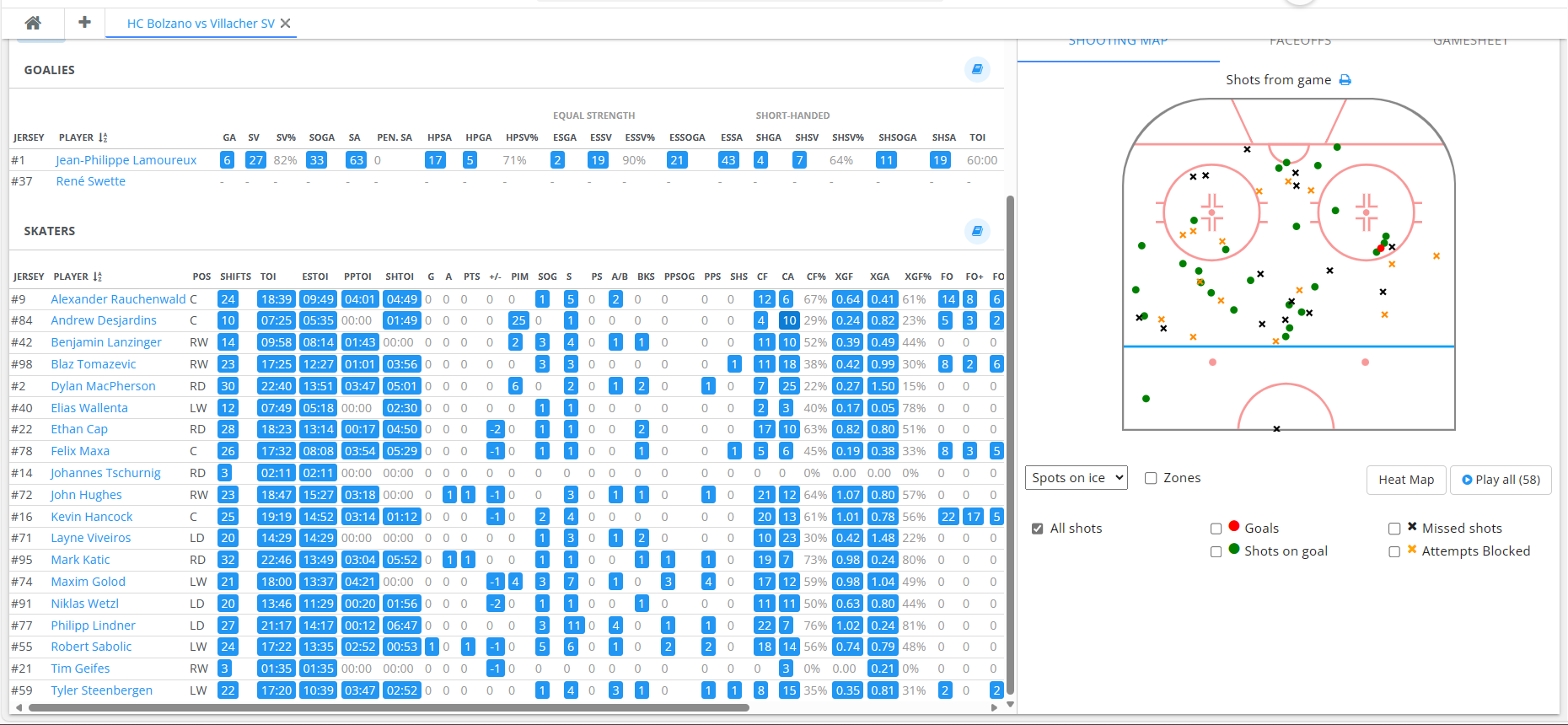
Task: Sort skaters by Player column icon
Action: (x=98, y=277)
